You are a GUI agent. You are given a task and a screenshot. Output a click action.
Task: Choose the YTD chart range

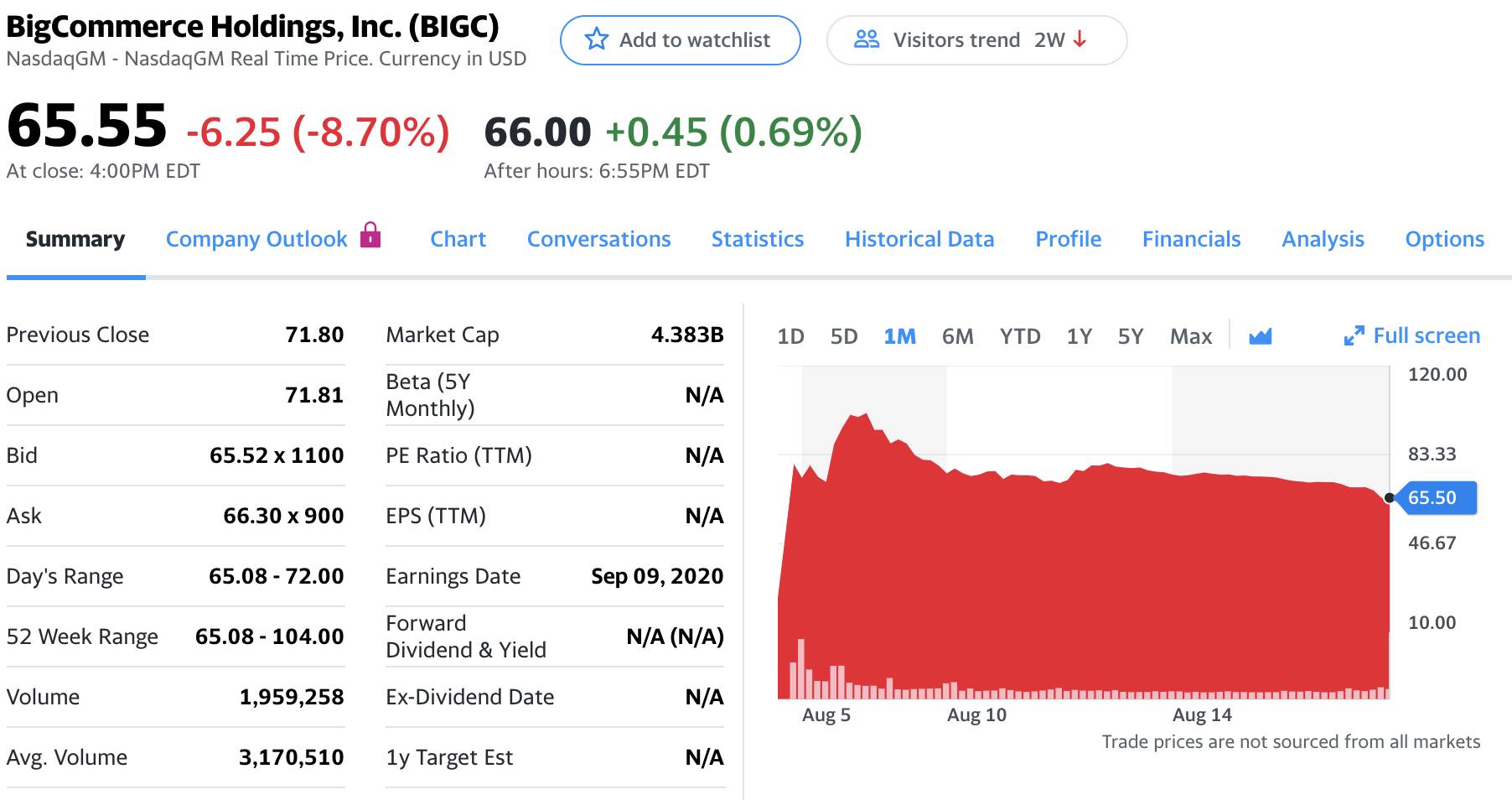pyautogui.click(x=1020, y=336)
